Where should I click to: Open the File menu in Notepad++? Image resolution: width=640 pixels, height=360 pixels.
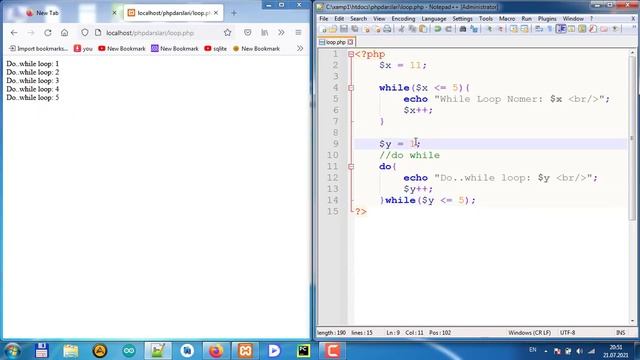click(x=324, y=19)
